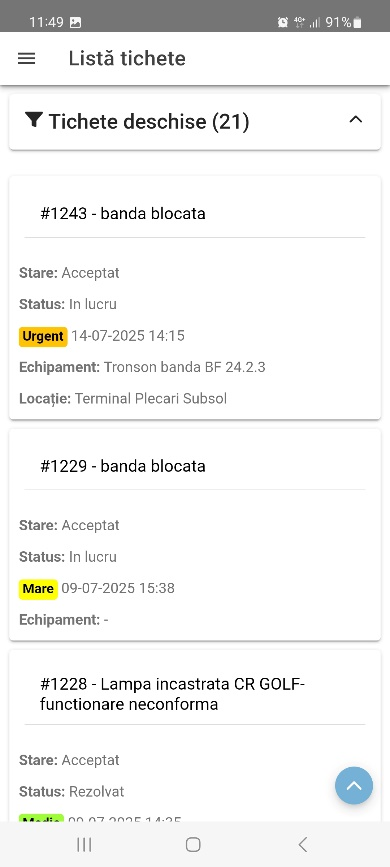
Task: Collapse the Tichete deschise panel chevron
Action: coord(356,119)
